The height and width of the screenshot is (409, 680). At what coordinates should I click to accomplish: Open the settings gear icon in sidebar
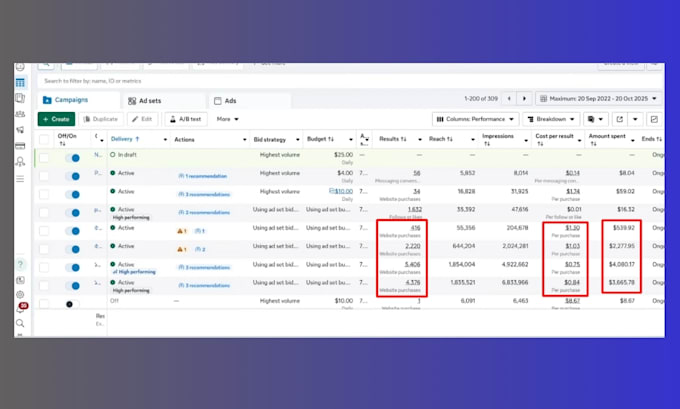(20, 294)
